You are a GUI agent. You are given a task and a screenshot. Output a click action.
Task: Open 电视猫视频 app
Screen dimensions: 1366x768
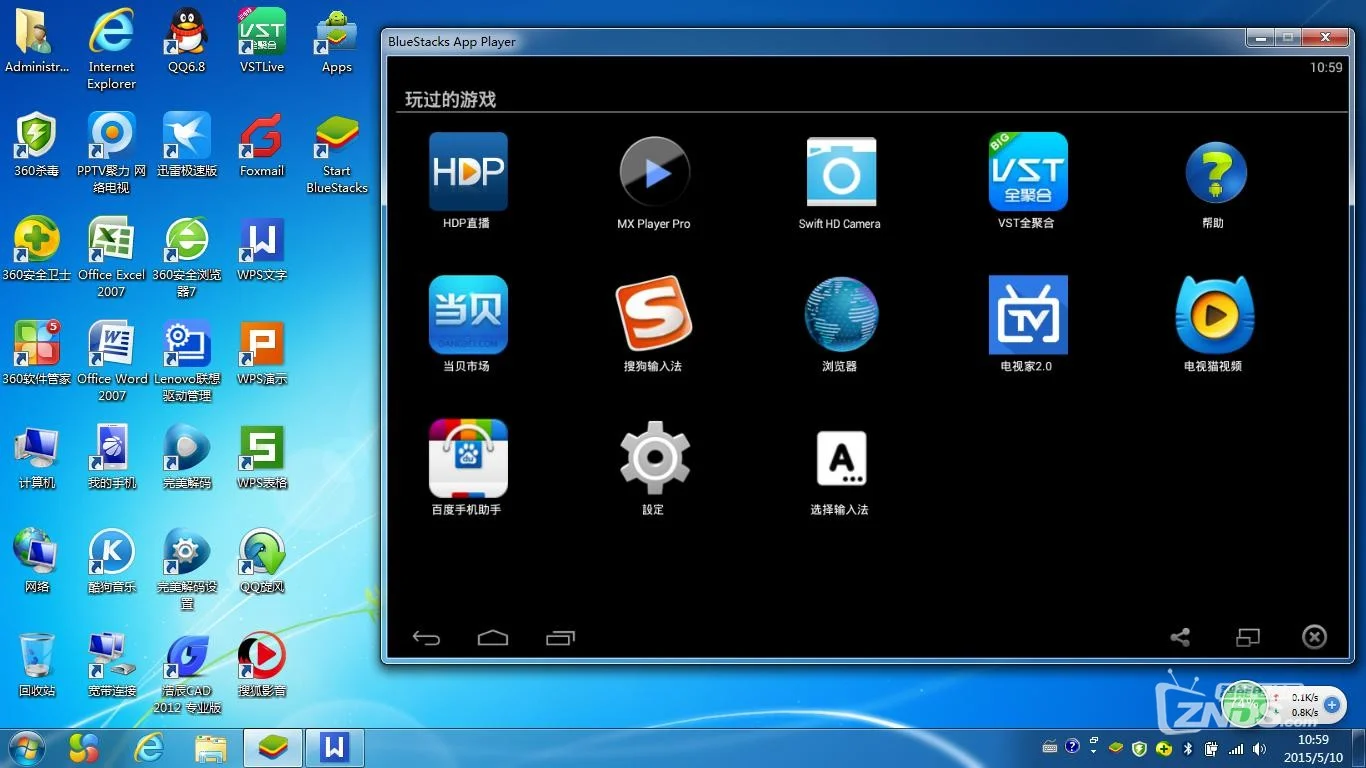pyautogui.click(x=1214, y=324)
